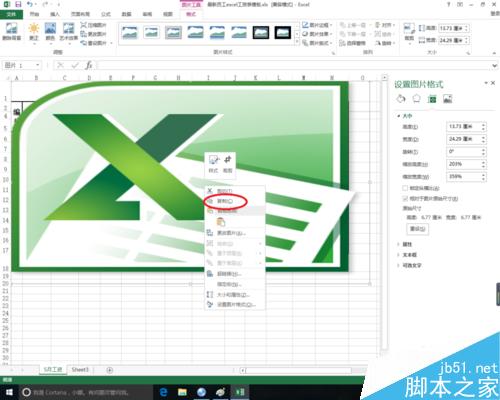Click the Selection Pane button
The width and height of the screenshot is (500, 400).
[352, 43]
